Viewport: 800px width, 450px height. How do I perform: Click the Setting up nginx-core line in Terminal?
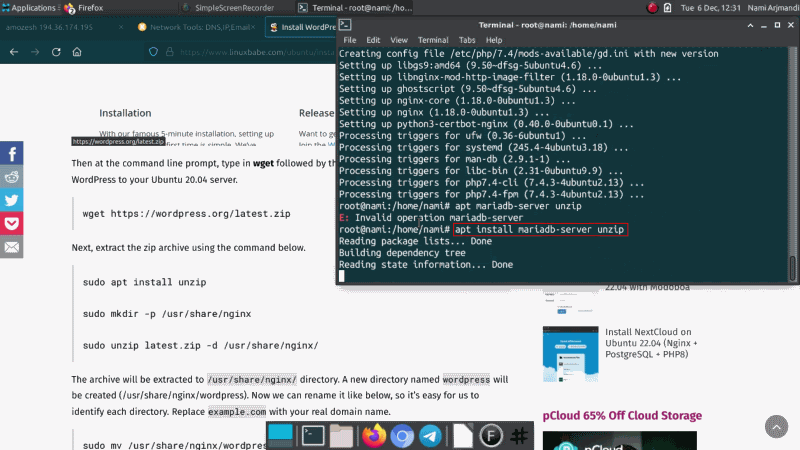point(457,101)
